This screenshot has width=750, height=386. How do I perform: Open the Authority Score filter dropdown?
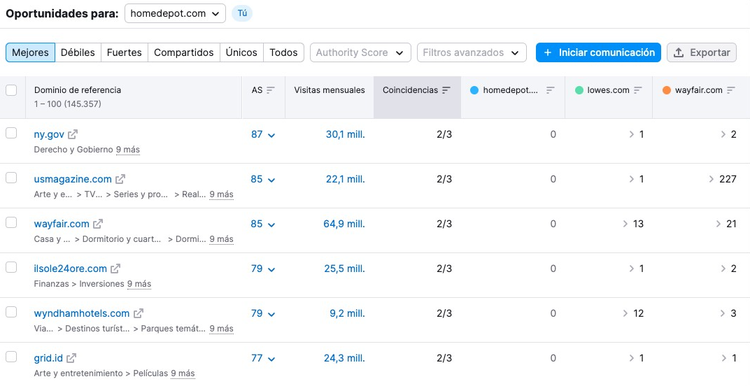pos(361,53)
